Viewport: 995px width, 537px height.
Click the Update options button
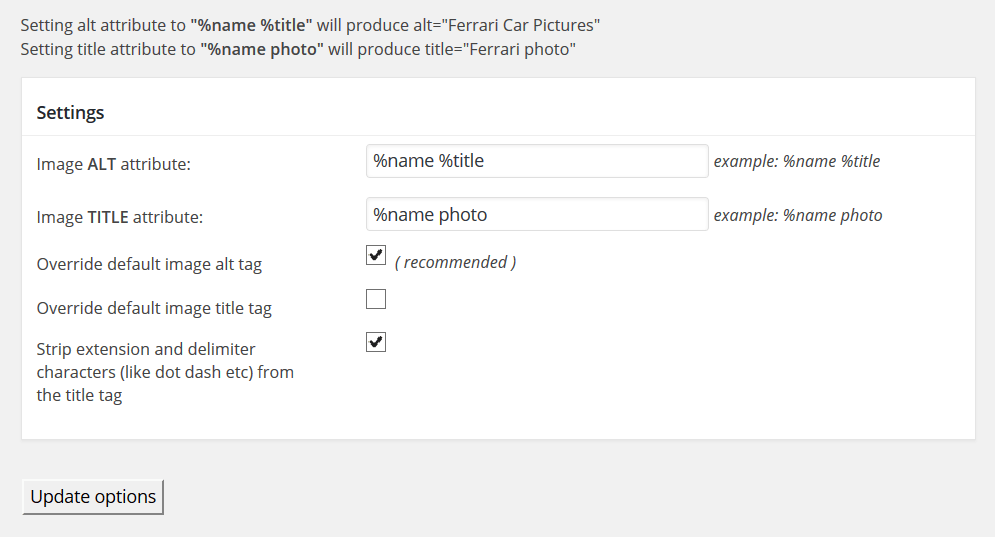(x=93, y=497)
